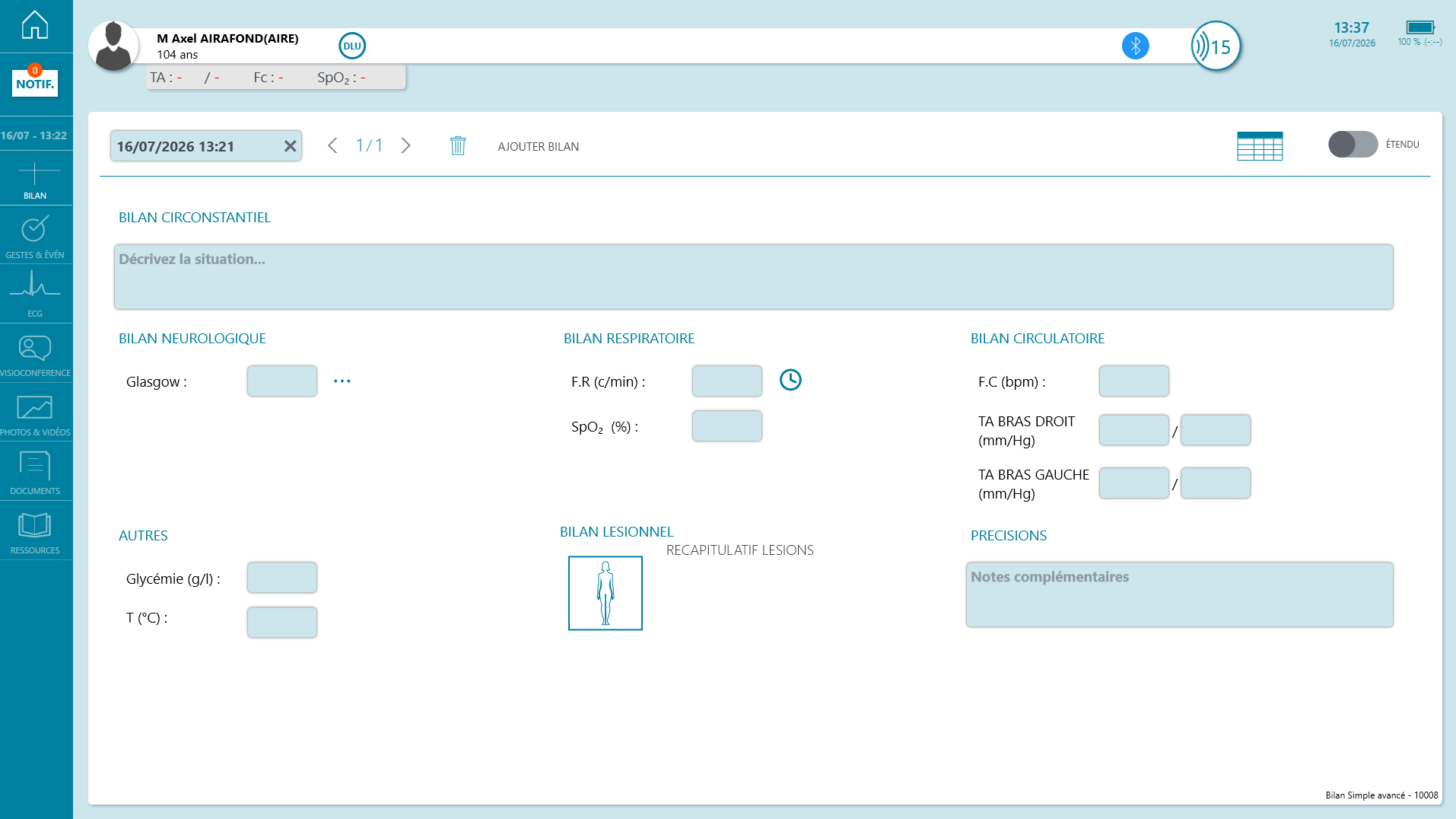Click TA bras gauche systolic field
The image size is (1456, 819).
(x=1133, y=483)
